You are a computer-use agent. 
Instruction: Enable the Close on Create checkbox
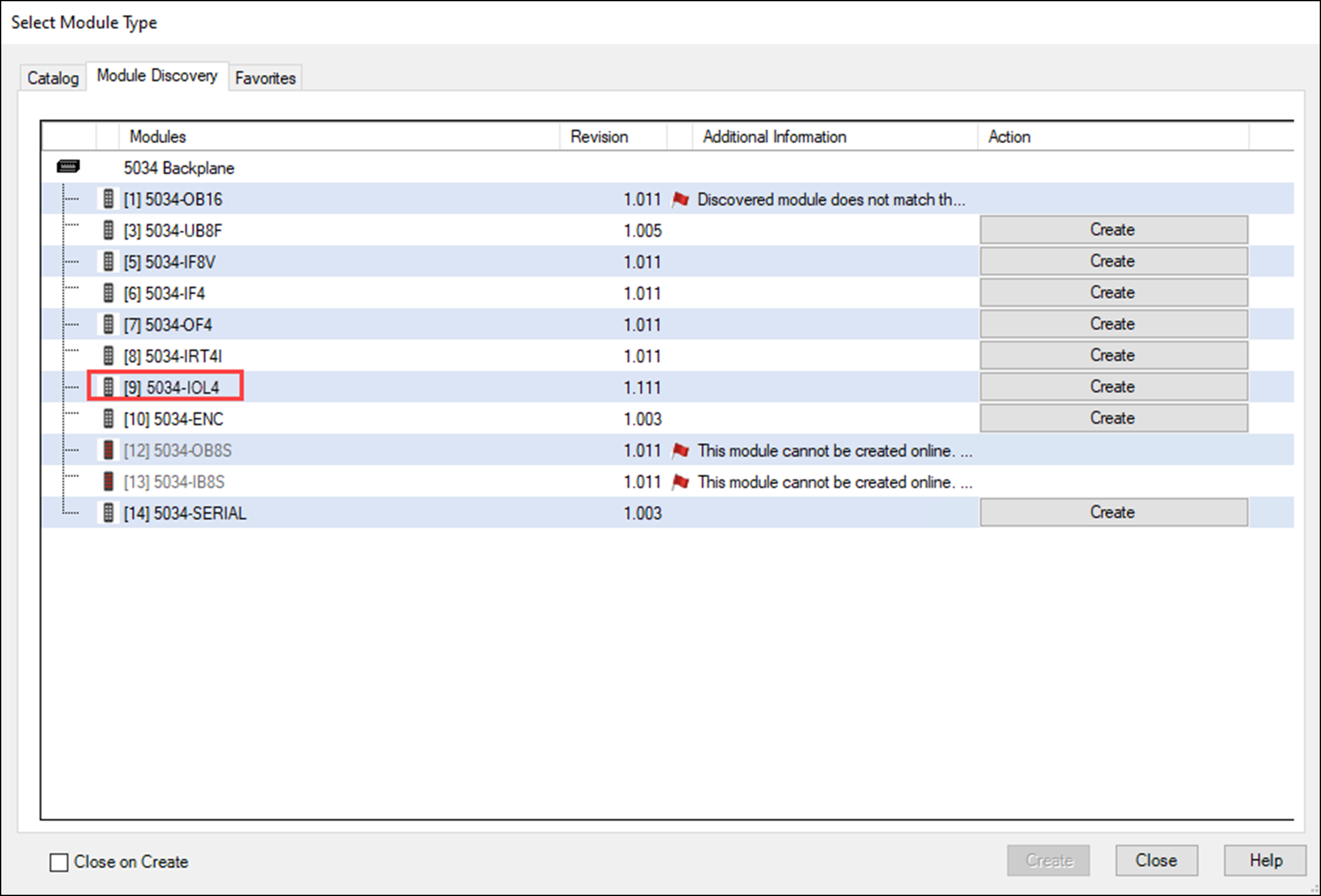pos(59,862)
